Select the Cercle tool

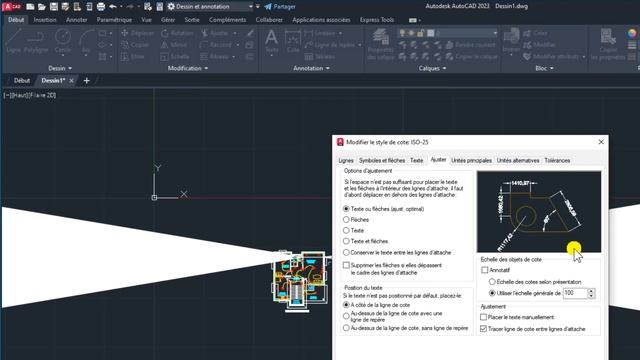[x=62, y=42]
